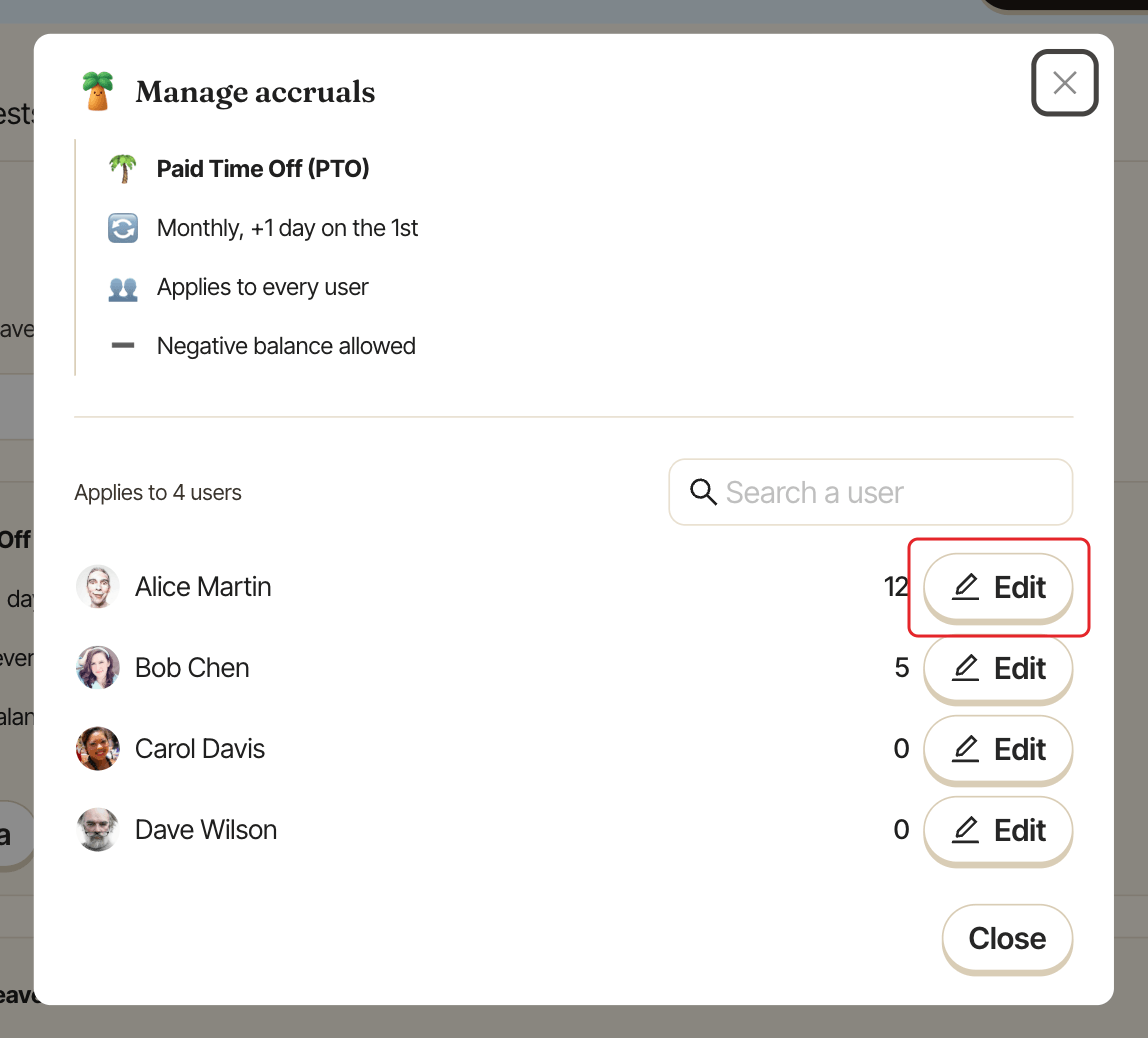The height and width of the screenshot is (1038, 1148).
Task: Click Alice Martin's balance value 12
Action: pos(896,587)
